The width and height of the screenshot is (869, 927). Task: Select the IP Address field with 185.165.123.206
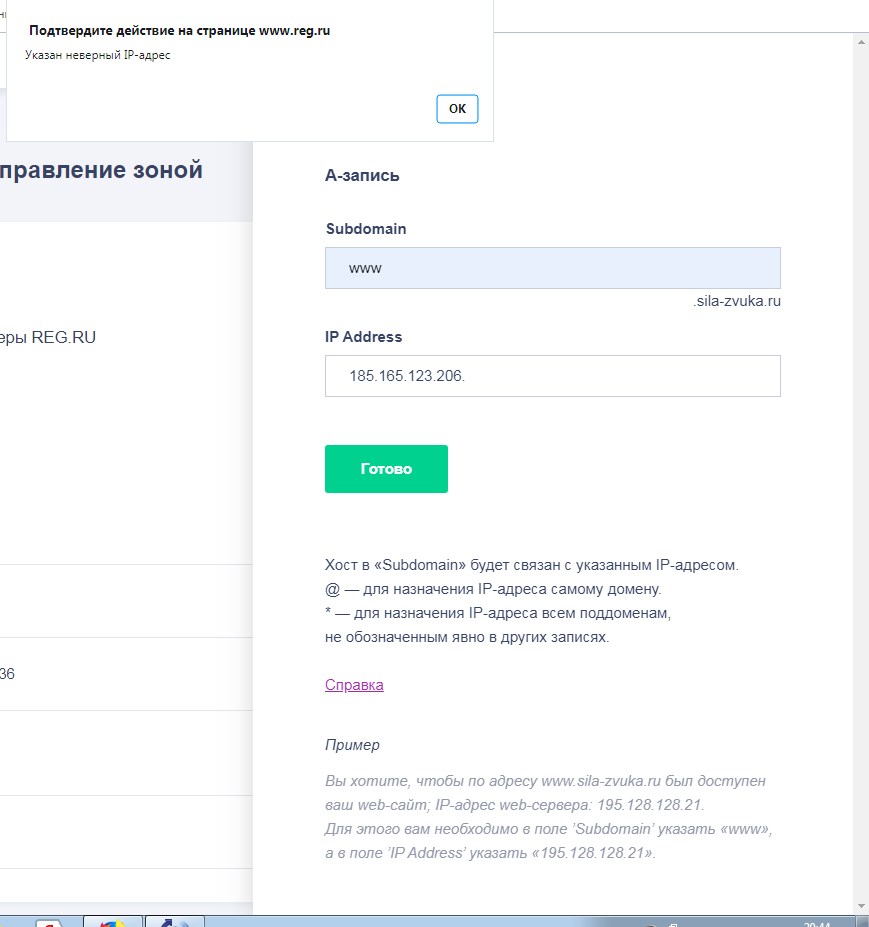click(x=551, y=376)
